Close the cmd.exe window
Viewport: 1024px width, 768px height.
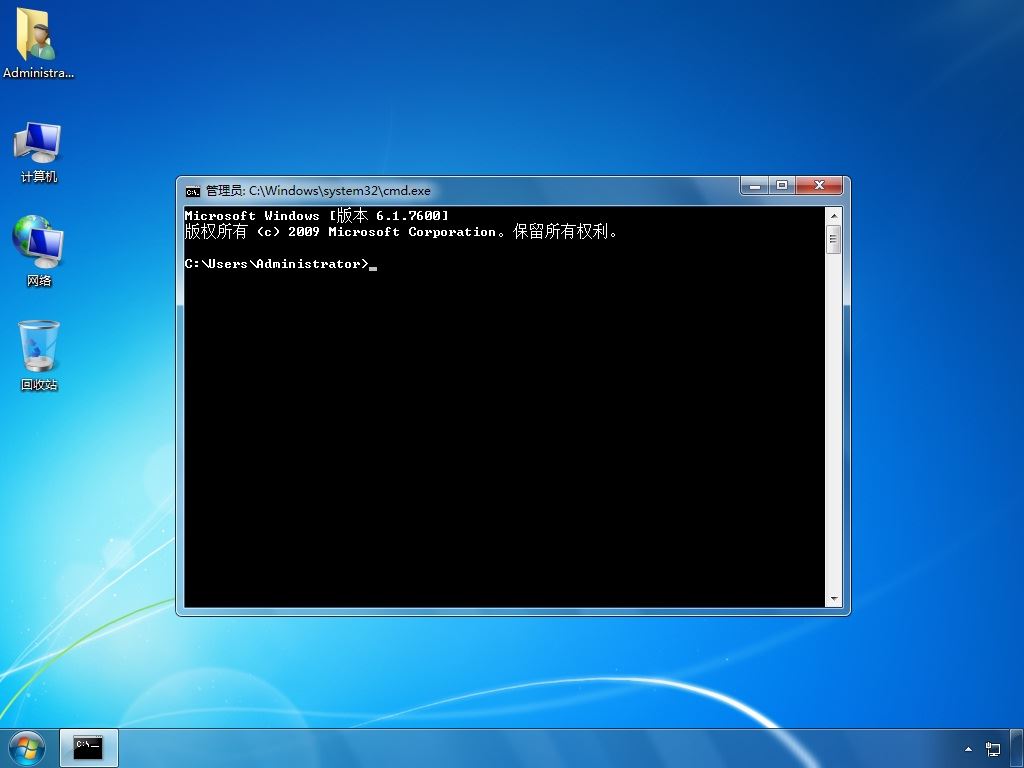[819, 186]
